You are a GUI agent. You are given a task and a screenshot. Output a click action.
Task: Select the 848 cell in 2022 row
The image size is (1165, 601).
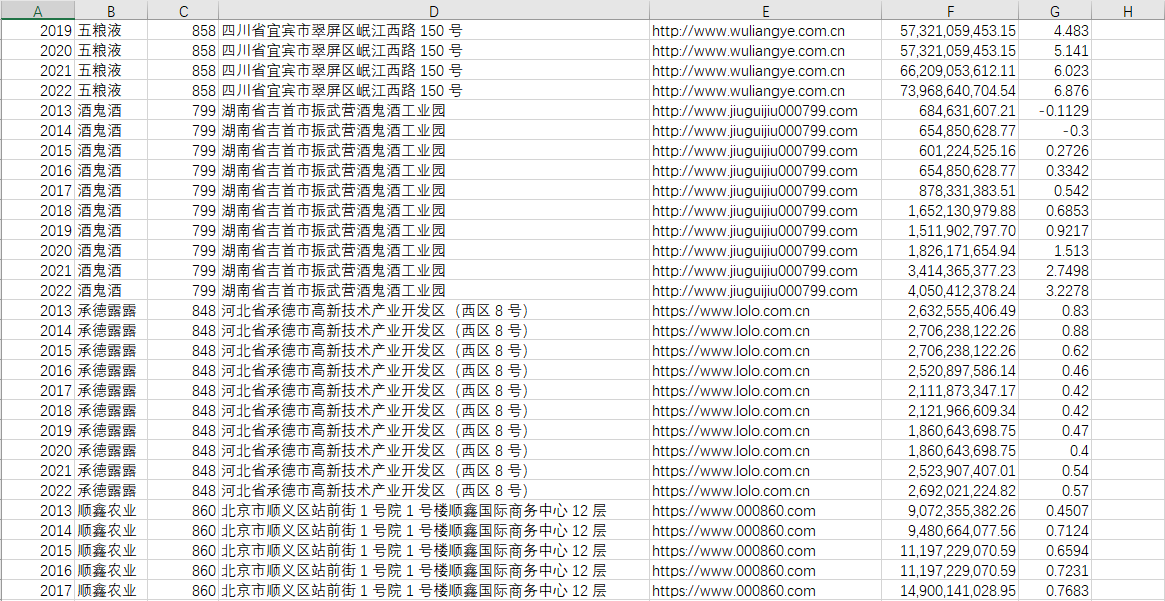[x=183, y=491]
